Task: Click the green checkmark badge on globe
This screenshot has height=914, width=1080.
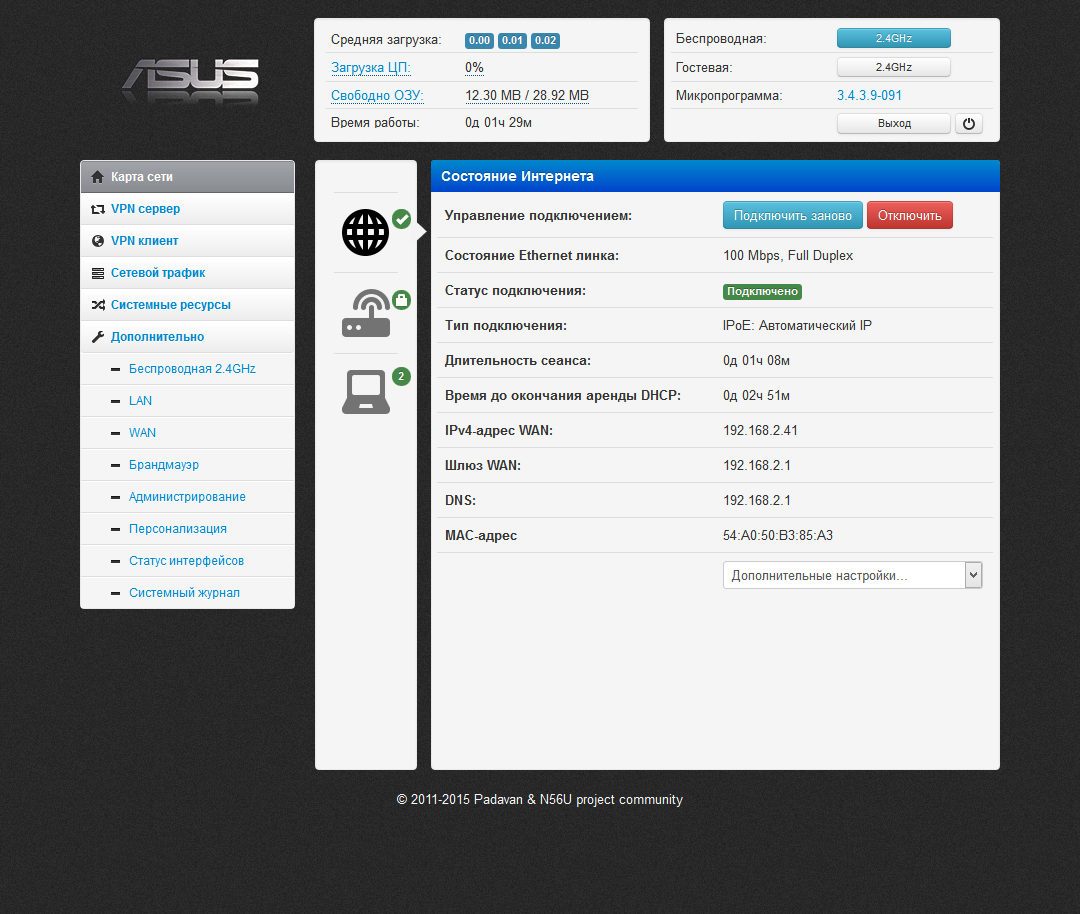Action: 402,219
